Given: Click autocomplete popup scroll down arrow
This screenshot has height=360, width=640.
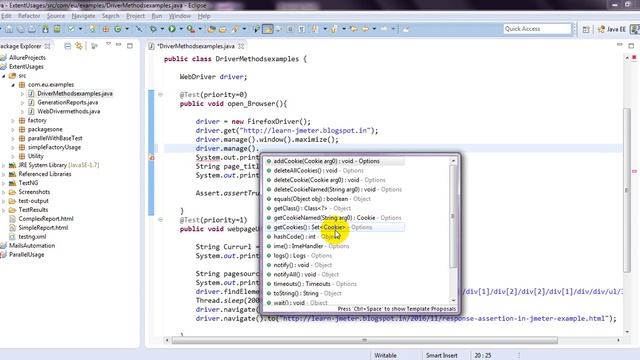Looking at the screenshot, I should (453, 300).
